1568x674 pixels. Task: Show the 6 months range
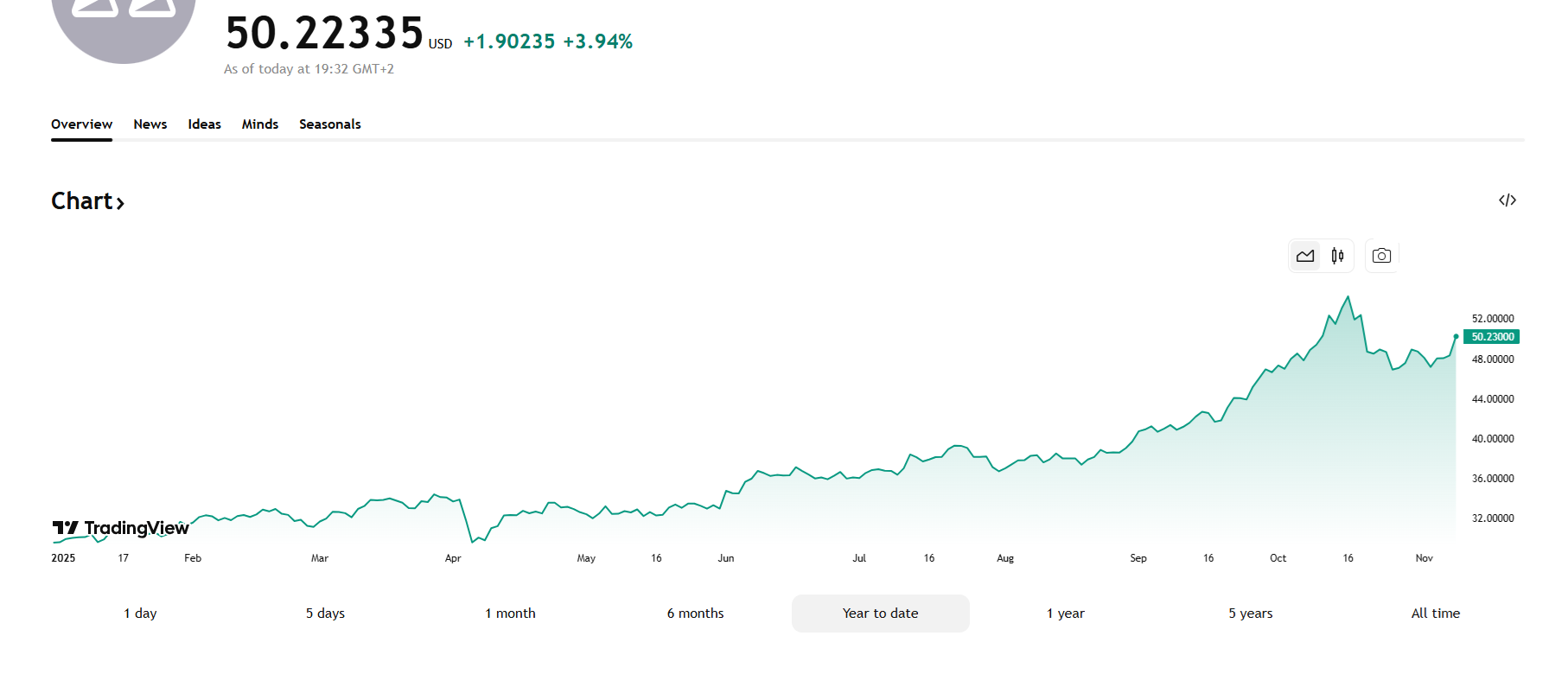[695, 614]
